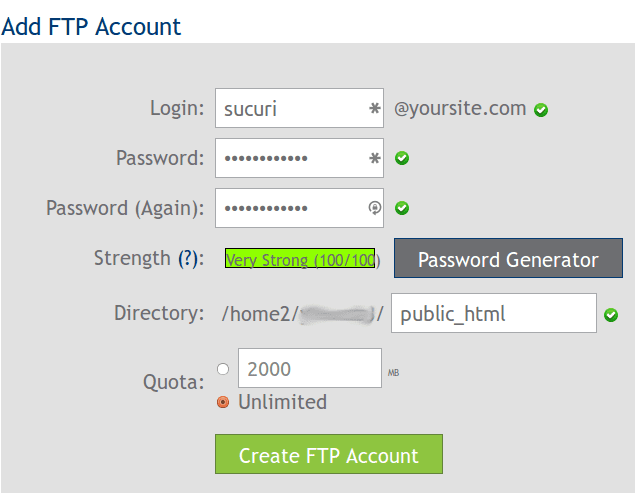
Task: Select the Unlimited quota radio button
Action: [223, 402]
